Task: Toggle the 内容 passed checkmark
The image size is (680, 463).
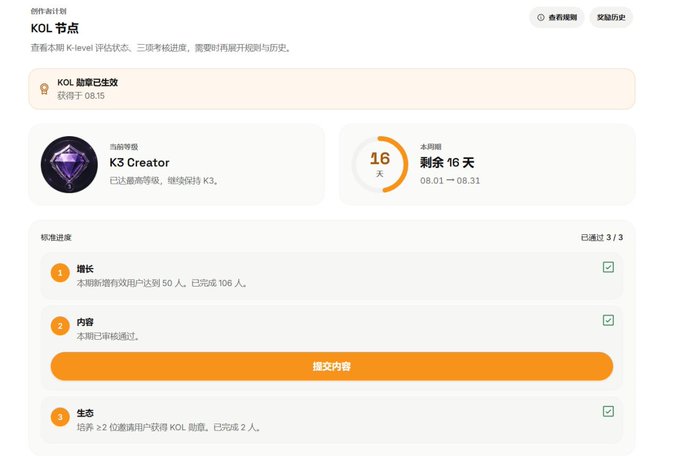Action: [x=608, y=320]
